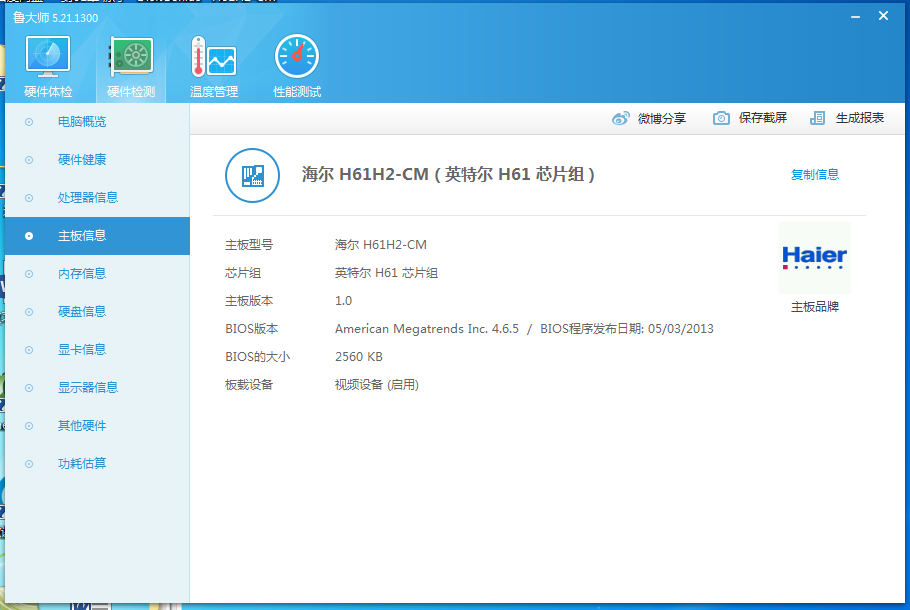Click the 复制信息 link
The width and height of the screenshot is (910, 610).
click(x=815, y=175)
